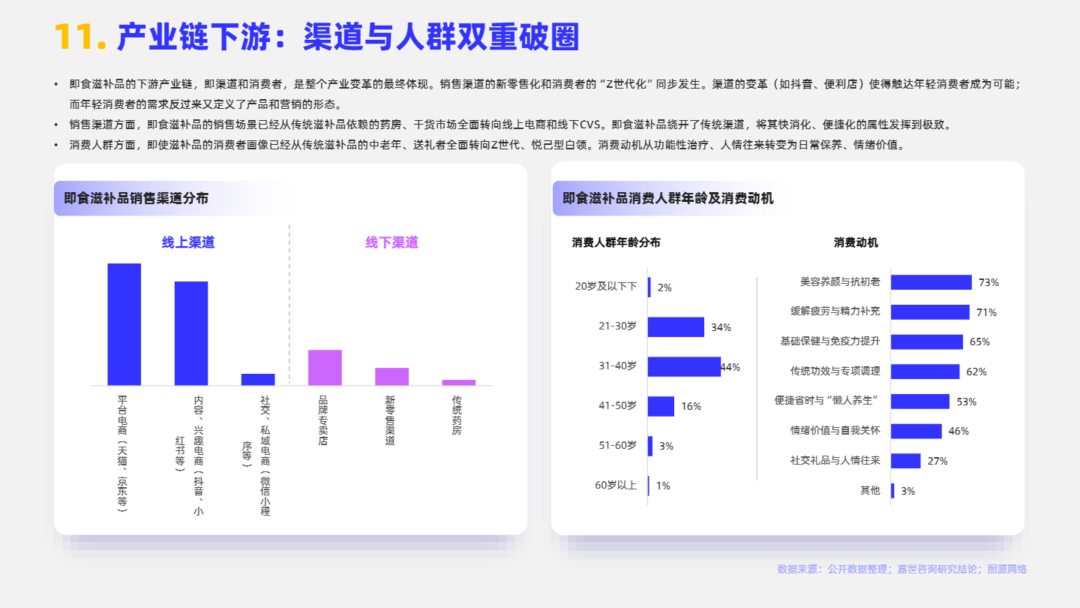Click the 社交礼品与人情往来 bar at 27%
The width and height of the screenshot is (1080, 608).
(905, 461)
